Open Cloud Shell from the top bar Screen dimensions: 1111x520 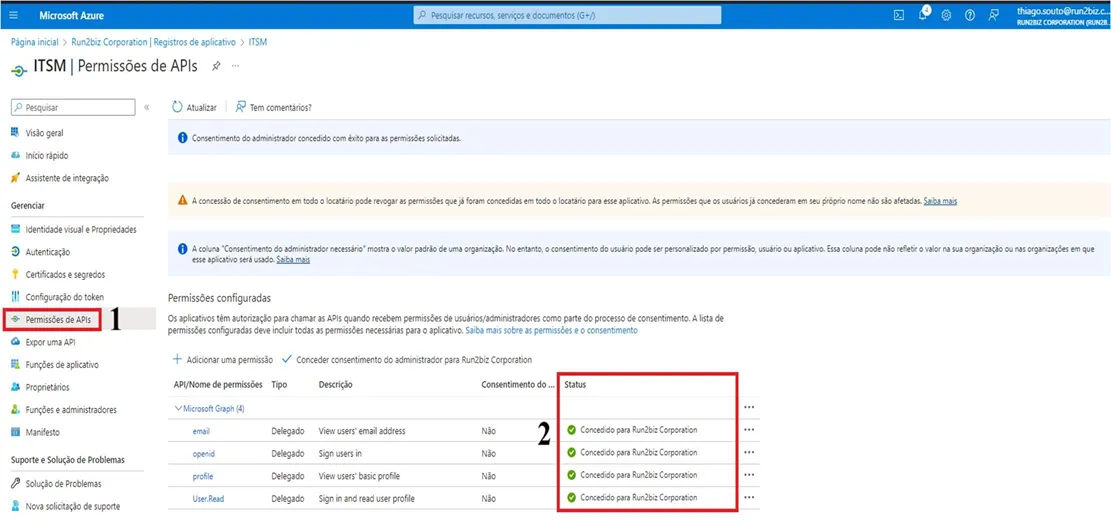pyautogui.click(x=898, y=15)
